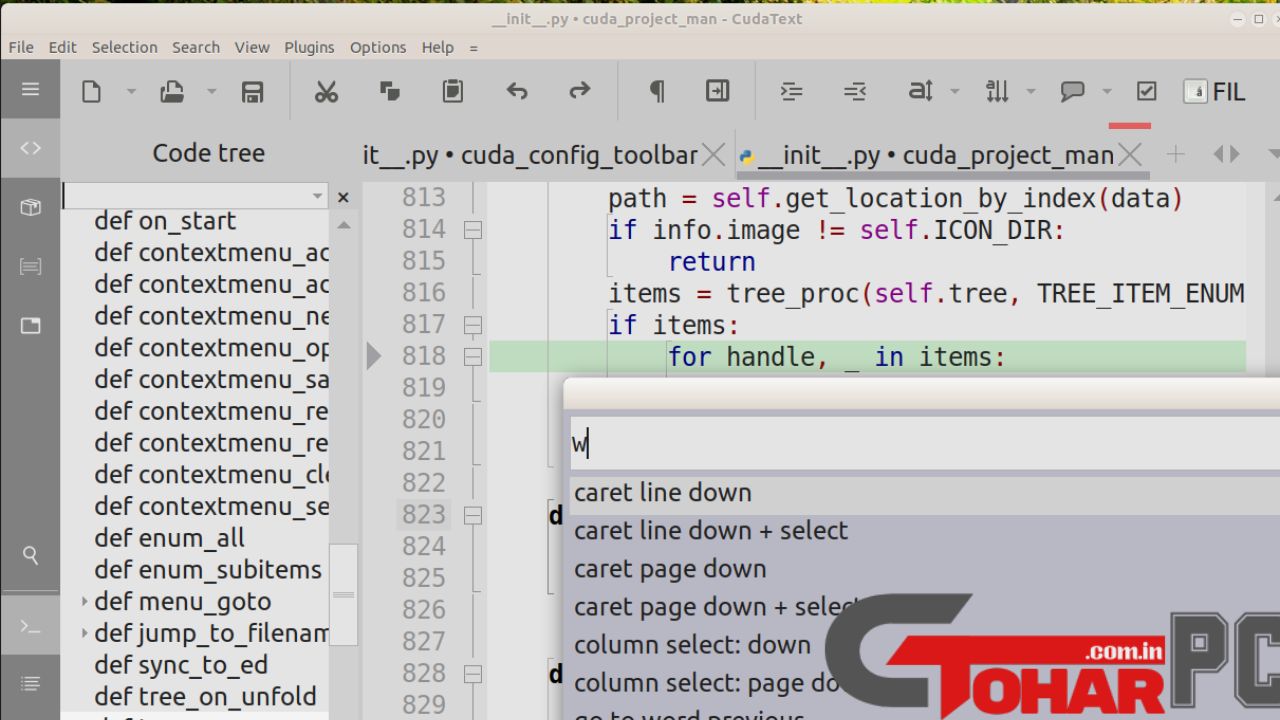Screen dimensions: 1280x720
Task: Collapse fold marker on line 817
Action: (x=473, y=325)
